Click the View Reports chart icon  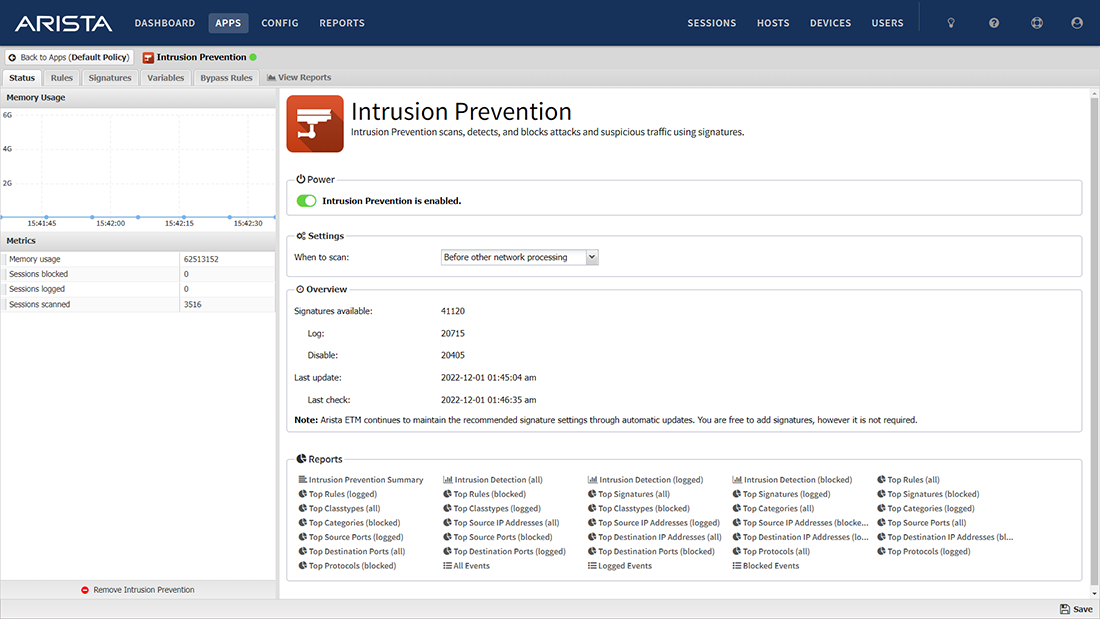click(271, 77)
